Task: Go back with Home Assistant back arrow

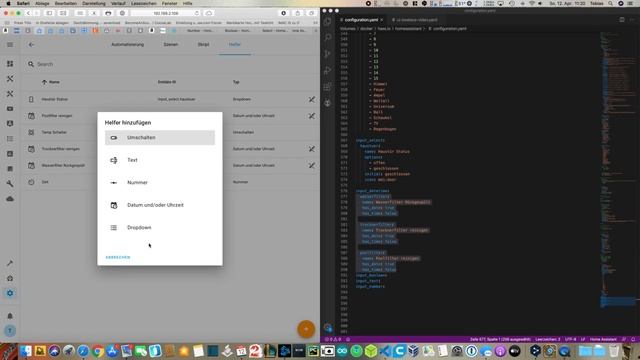Action: (31, 44)
